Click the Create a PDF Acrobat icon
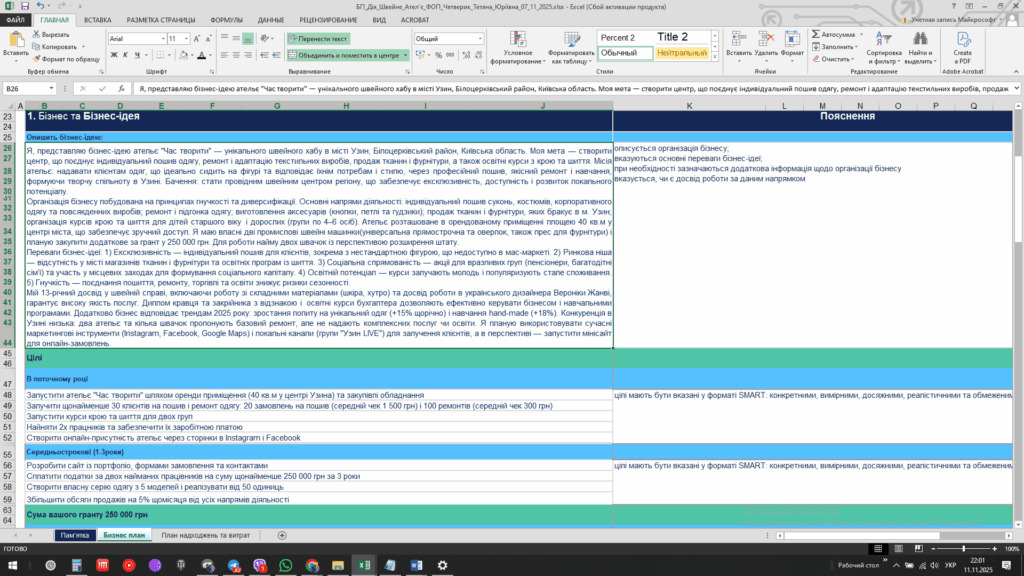 [x=962, y=40]
